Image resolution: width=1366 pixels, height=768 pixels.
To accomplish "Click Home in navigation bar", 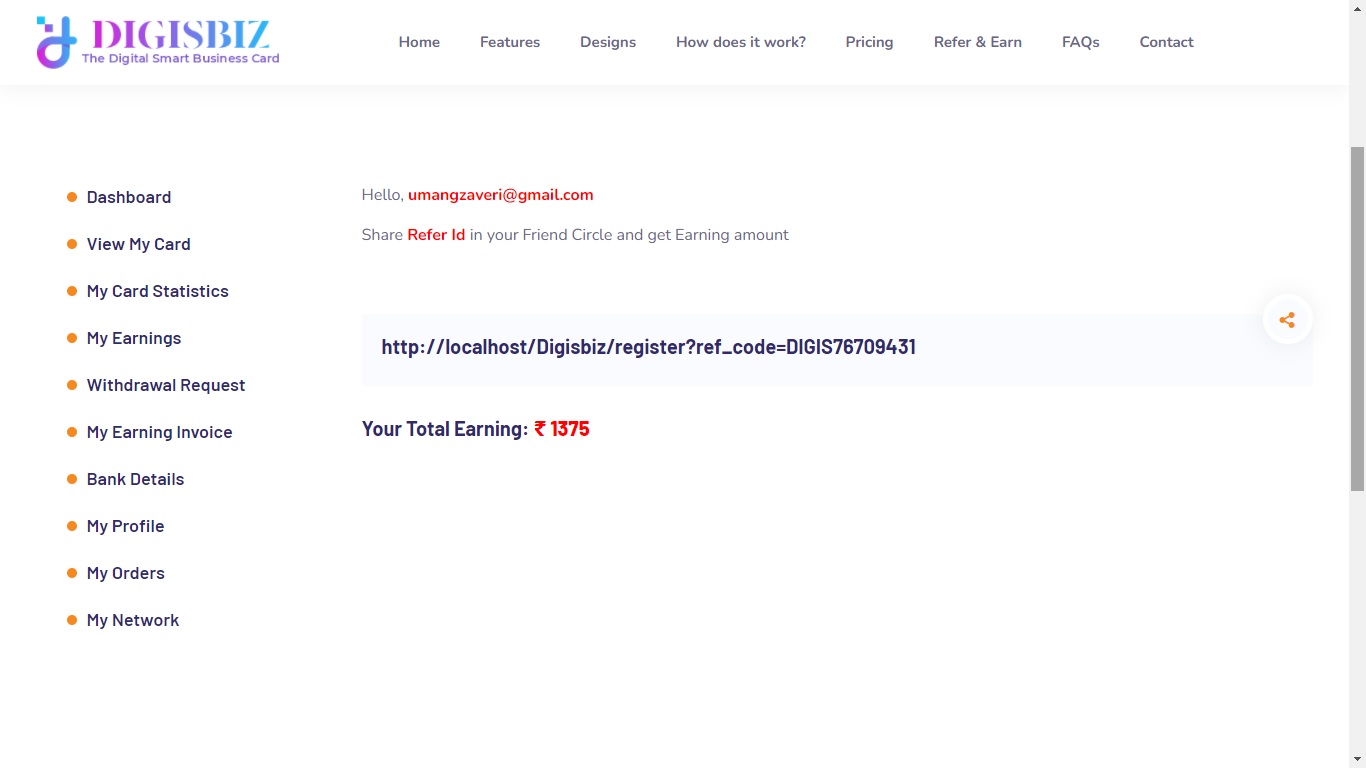I will coord(419,42).
